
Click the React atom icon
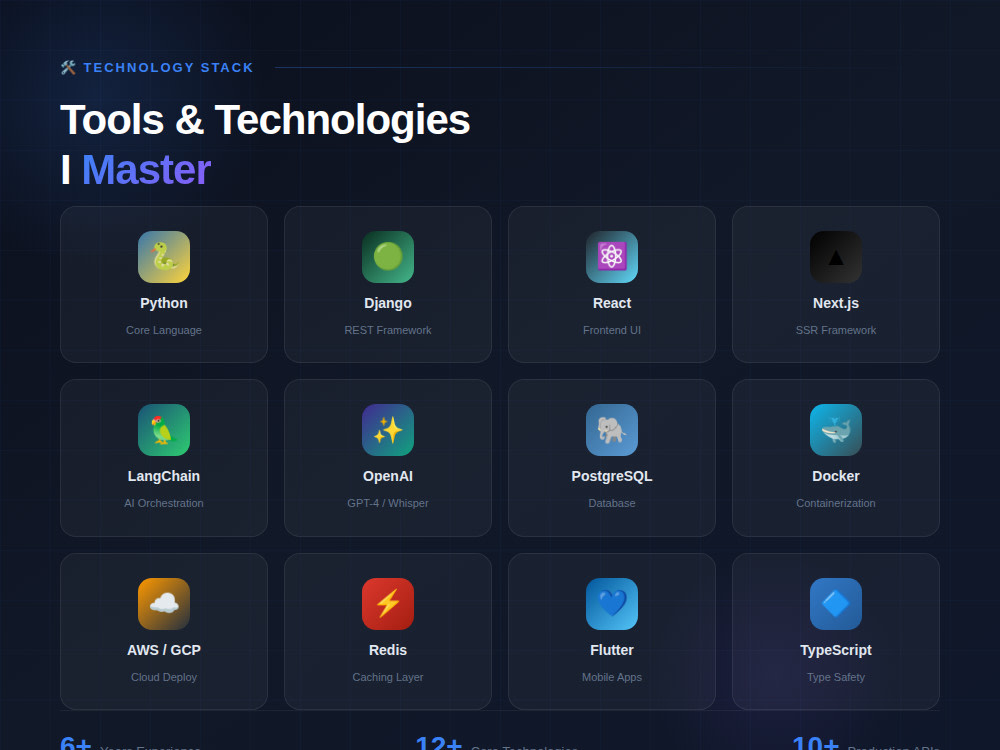[x=612, y=257]
